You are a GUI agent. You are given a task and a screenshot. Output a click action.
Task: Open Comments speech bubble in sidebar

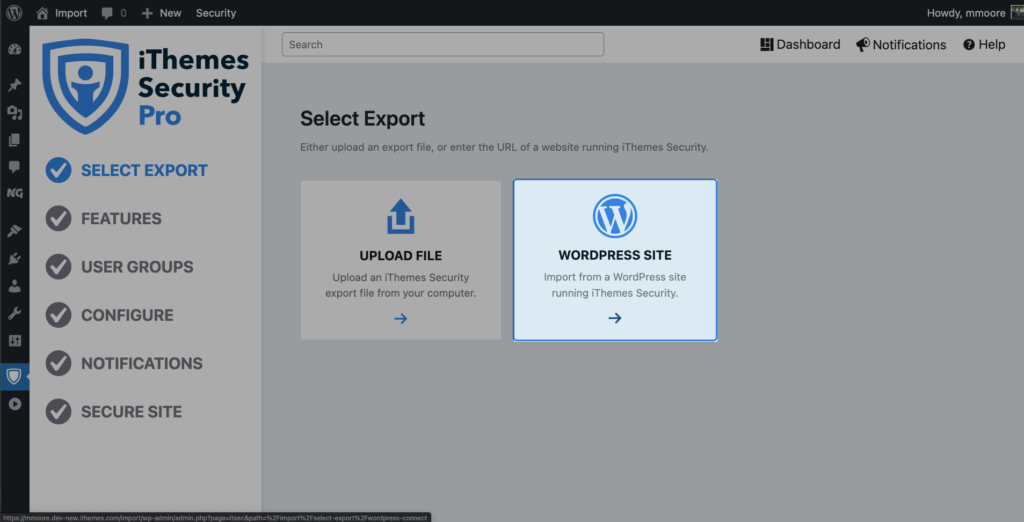pos(14,167)
